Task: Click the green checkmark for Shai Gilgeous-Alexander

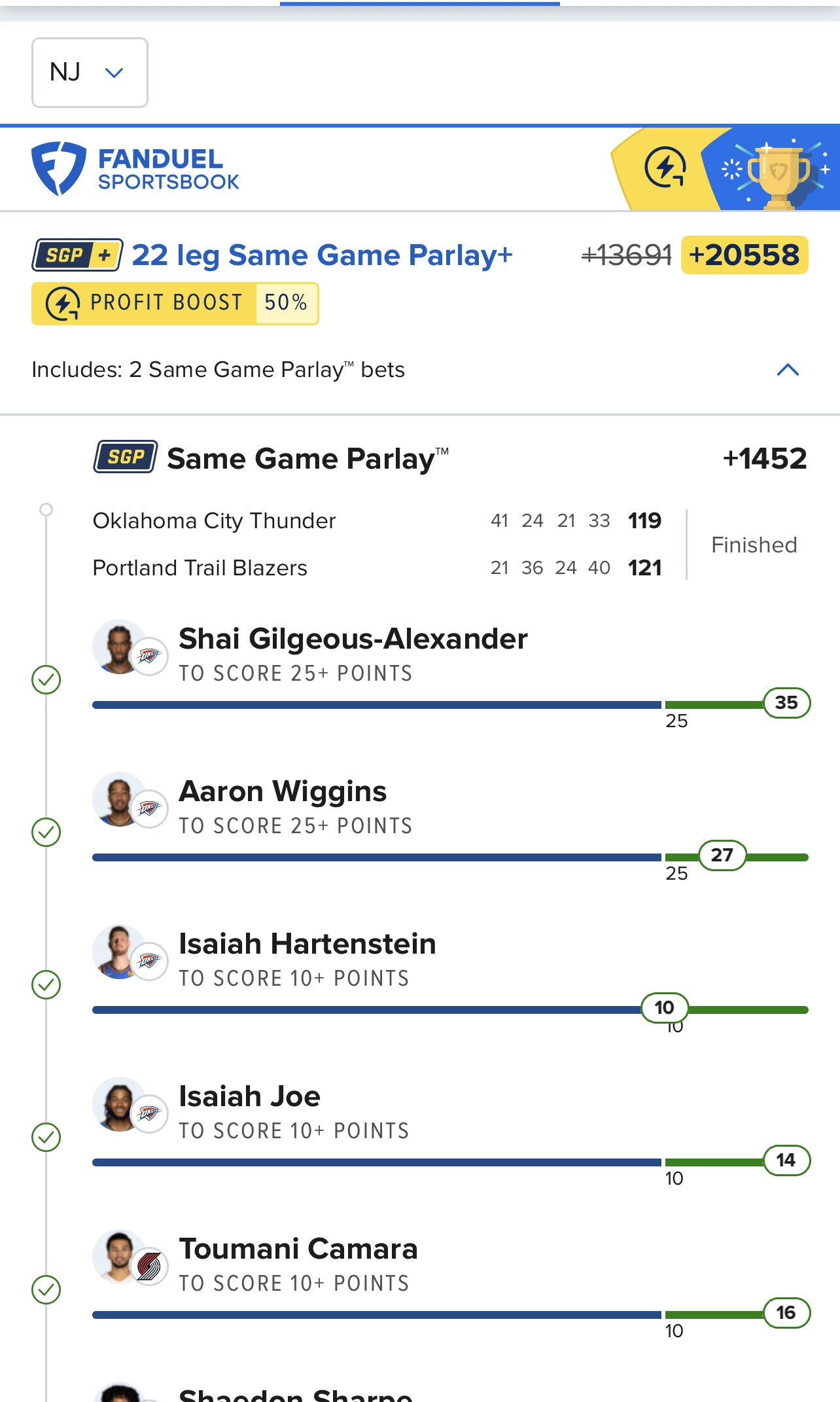Action: pyautogui.click(x=46, y=679)
